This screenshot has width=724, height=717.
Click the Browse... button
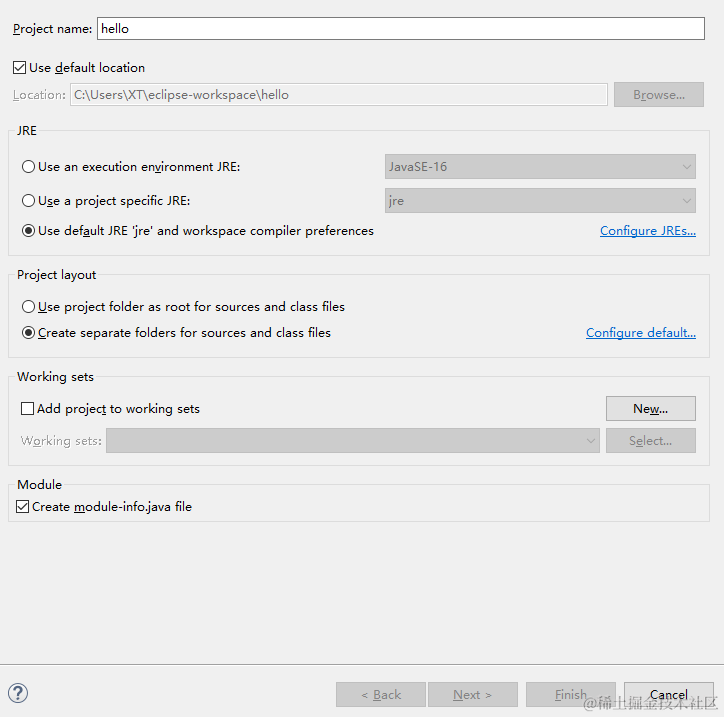point(659,95)
